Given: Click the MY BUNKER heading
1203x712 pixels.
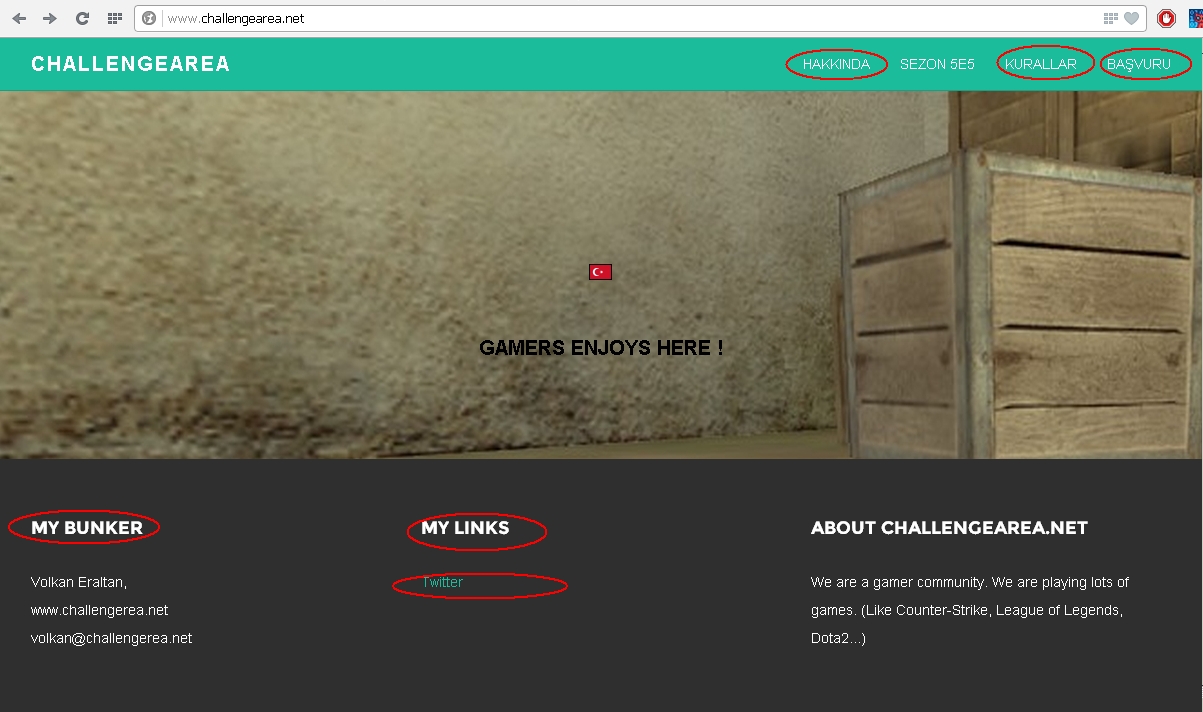Looking at the screenshot, I should pyautogui.click(x=87, y=528).
